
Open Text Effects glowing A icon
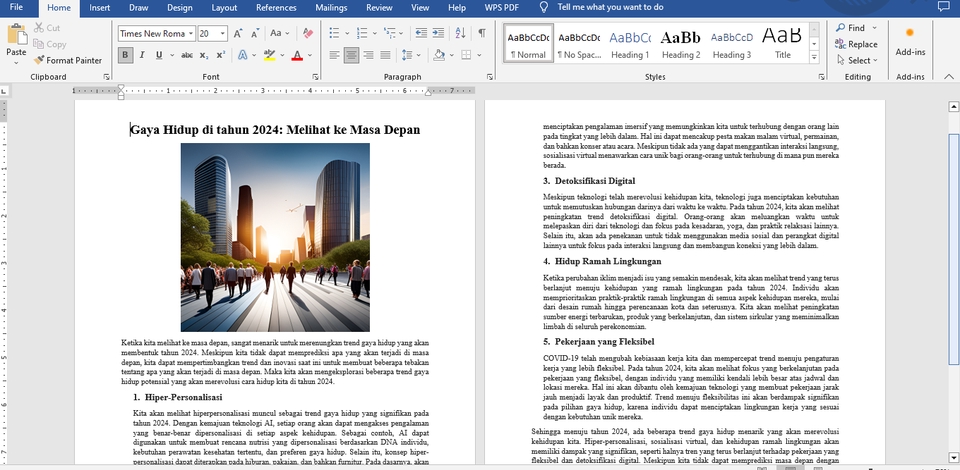[242, 55]
